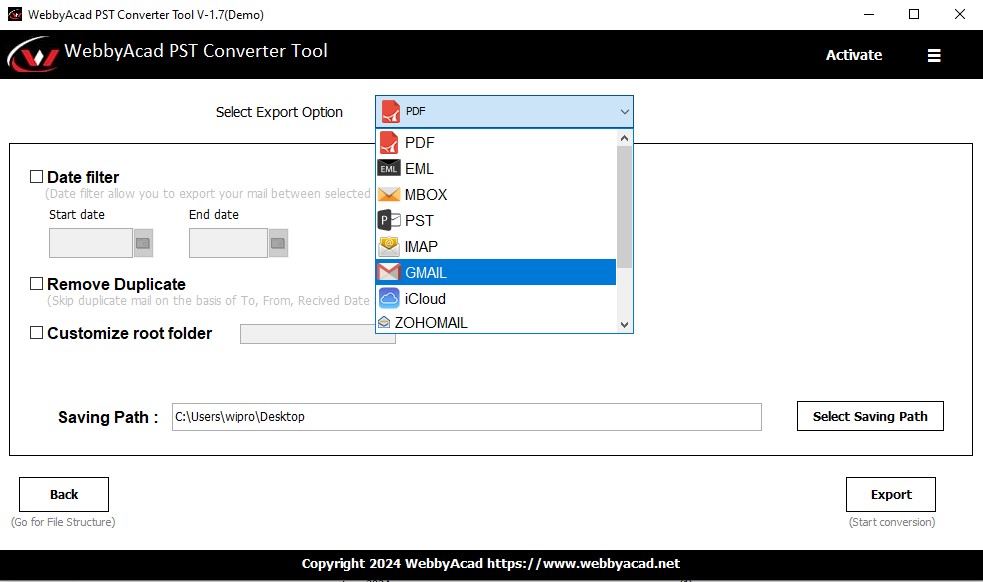
Task: Click the EML icon in dropdown list
Action: pyautogui.click(x=389, y=168)
